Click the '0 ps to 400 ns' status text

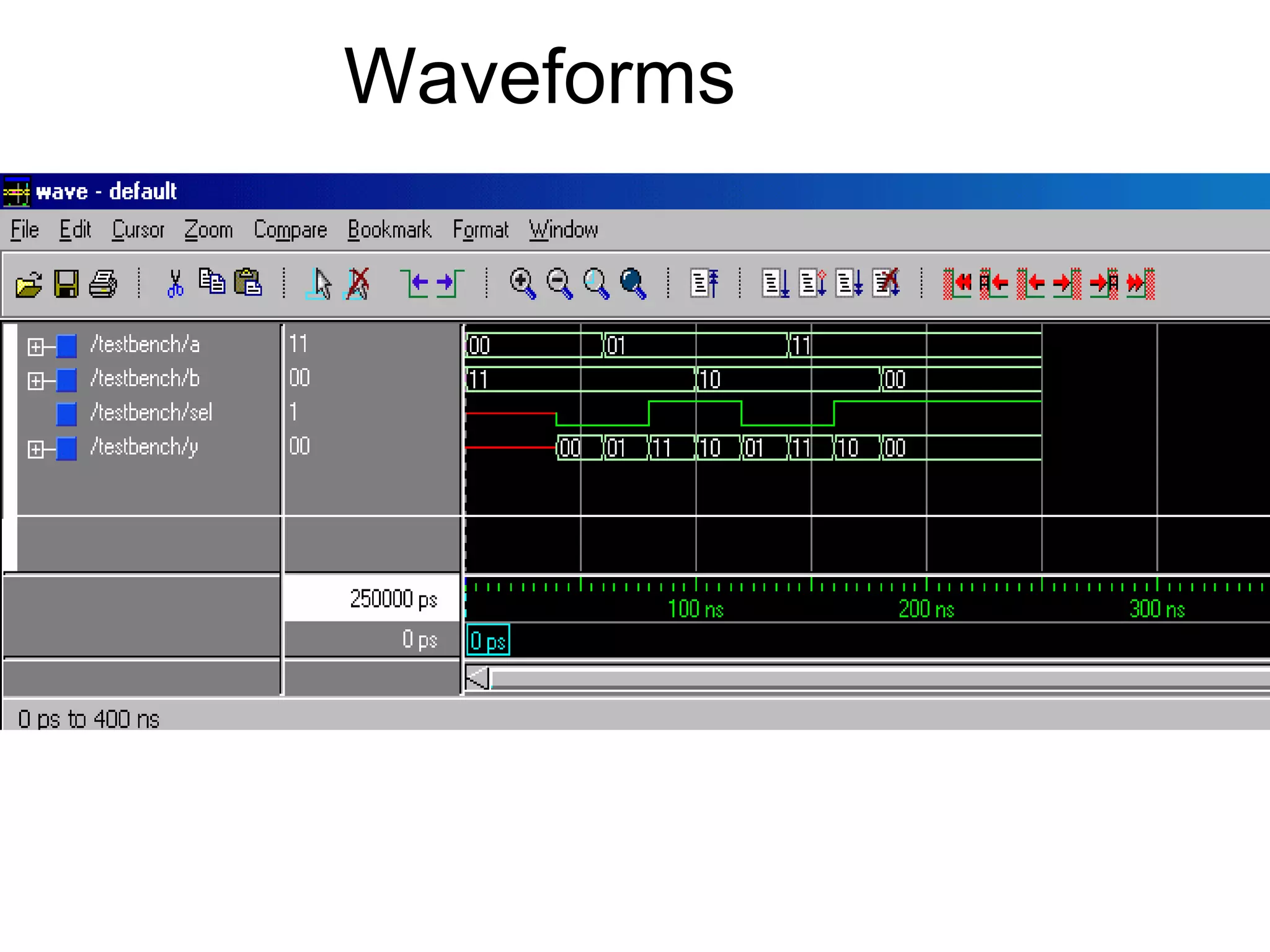(89, 719)
